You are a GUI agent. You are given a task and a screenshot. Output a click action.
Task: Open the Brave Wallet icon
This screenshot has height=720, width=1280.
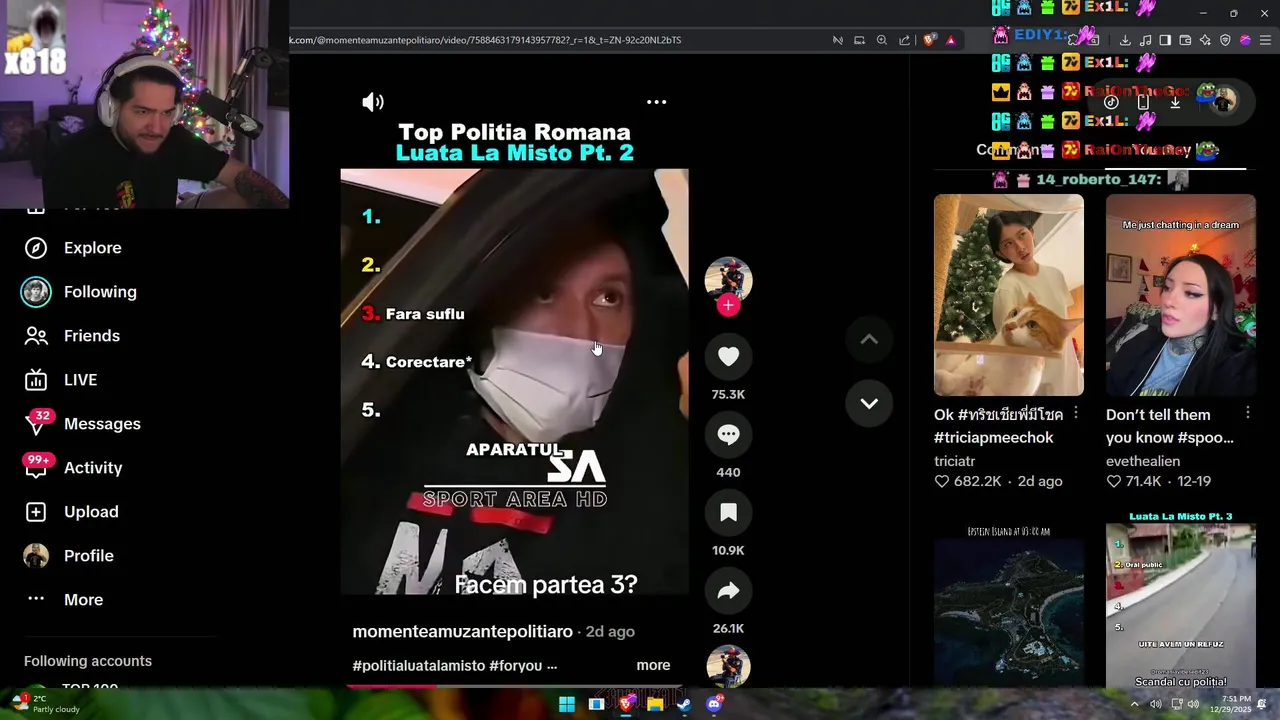[x=1185, y=40]
